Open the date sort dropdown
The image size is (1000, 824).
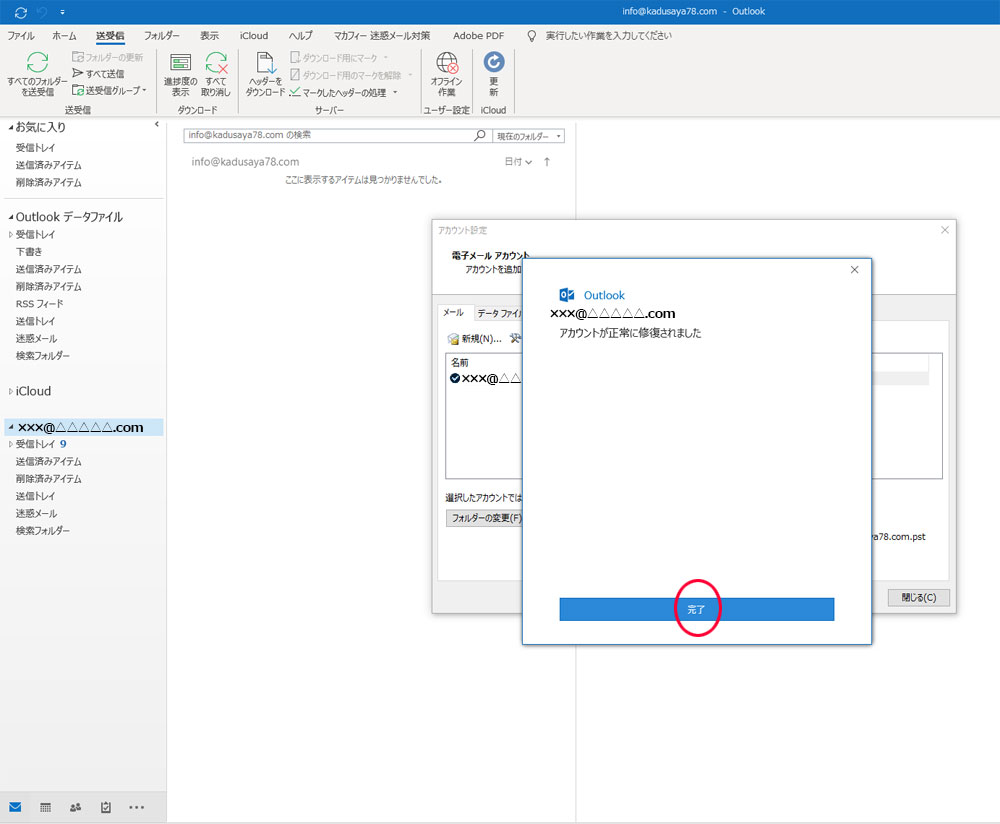pyautogui.click(x=518, y=162)
